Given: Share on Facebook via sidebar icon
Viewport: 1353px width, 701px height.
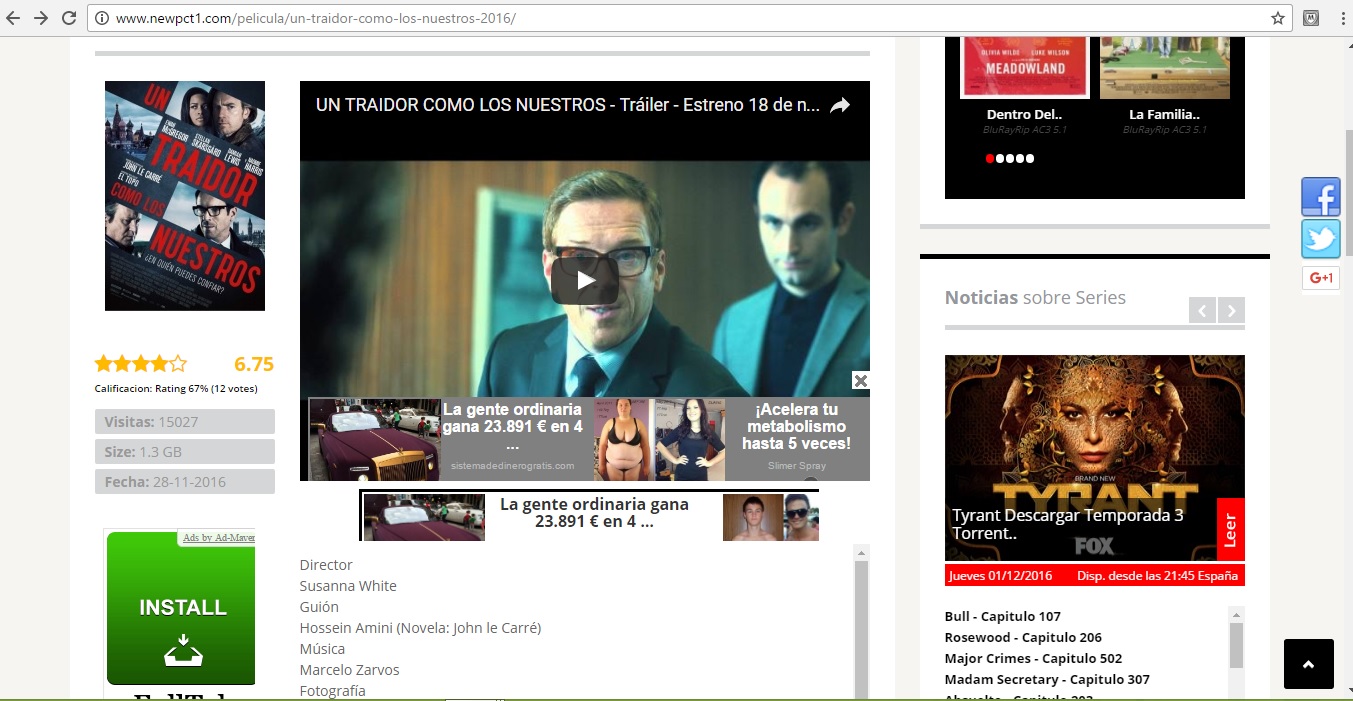Looking at the screenshot, I should pos(1321,197).
